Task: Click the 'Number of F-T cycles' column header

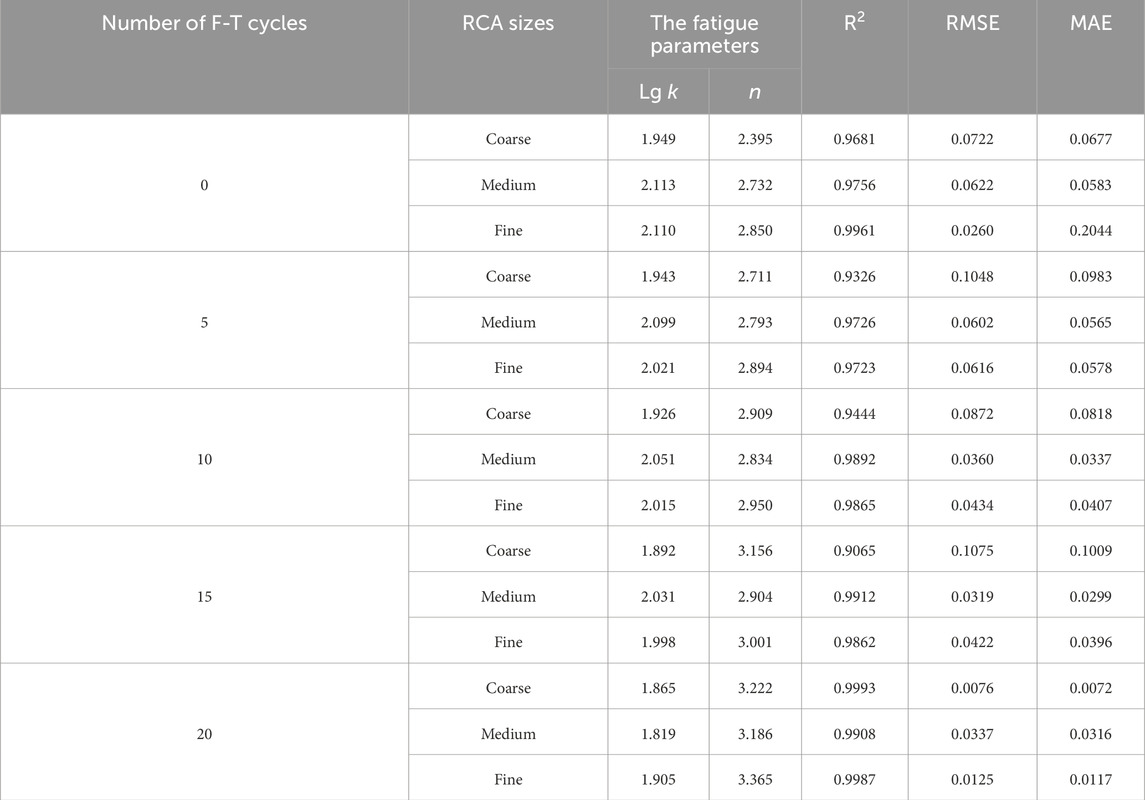Action: (204, 57)
